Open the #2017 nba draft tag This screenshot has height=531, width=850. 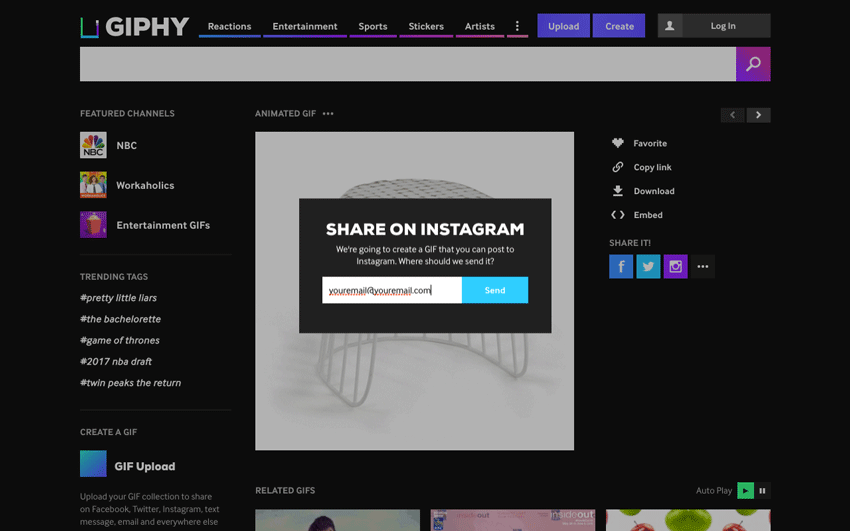coord(116,361)
